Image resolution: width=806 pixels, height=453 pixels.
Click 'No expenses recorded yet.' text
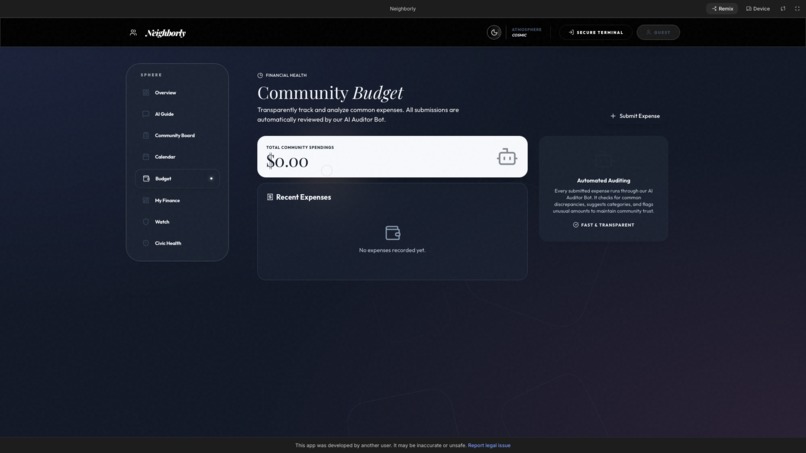coord(392,250)
